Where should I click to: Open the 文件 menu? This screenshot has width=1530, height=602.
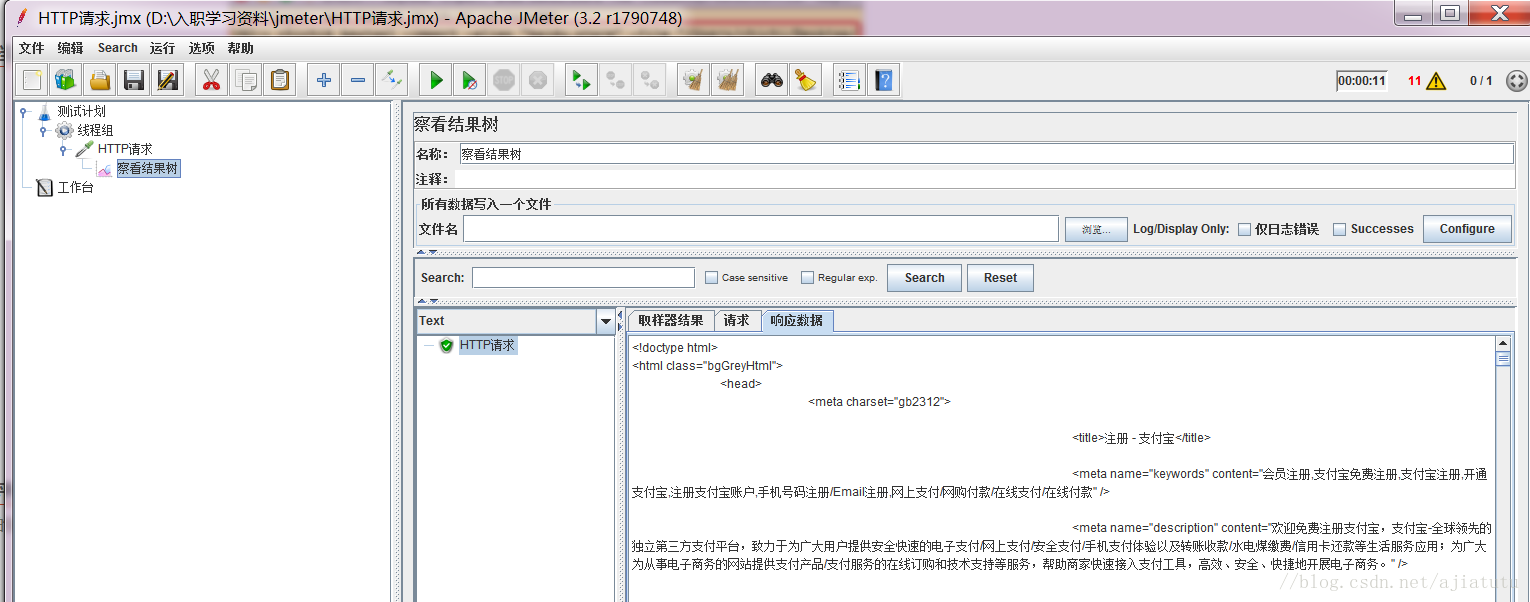[31, 48]
